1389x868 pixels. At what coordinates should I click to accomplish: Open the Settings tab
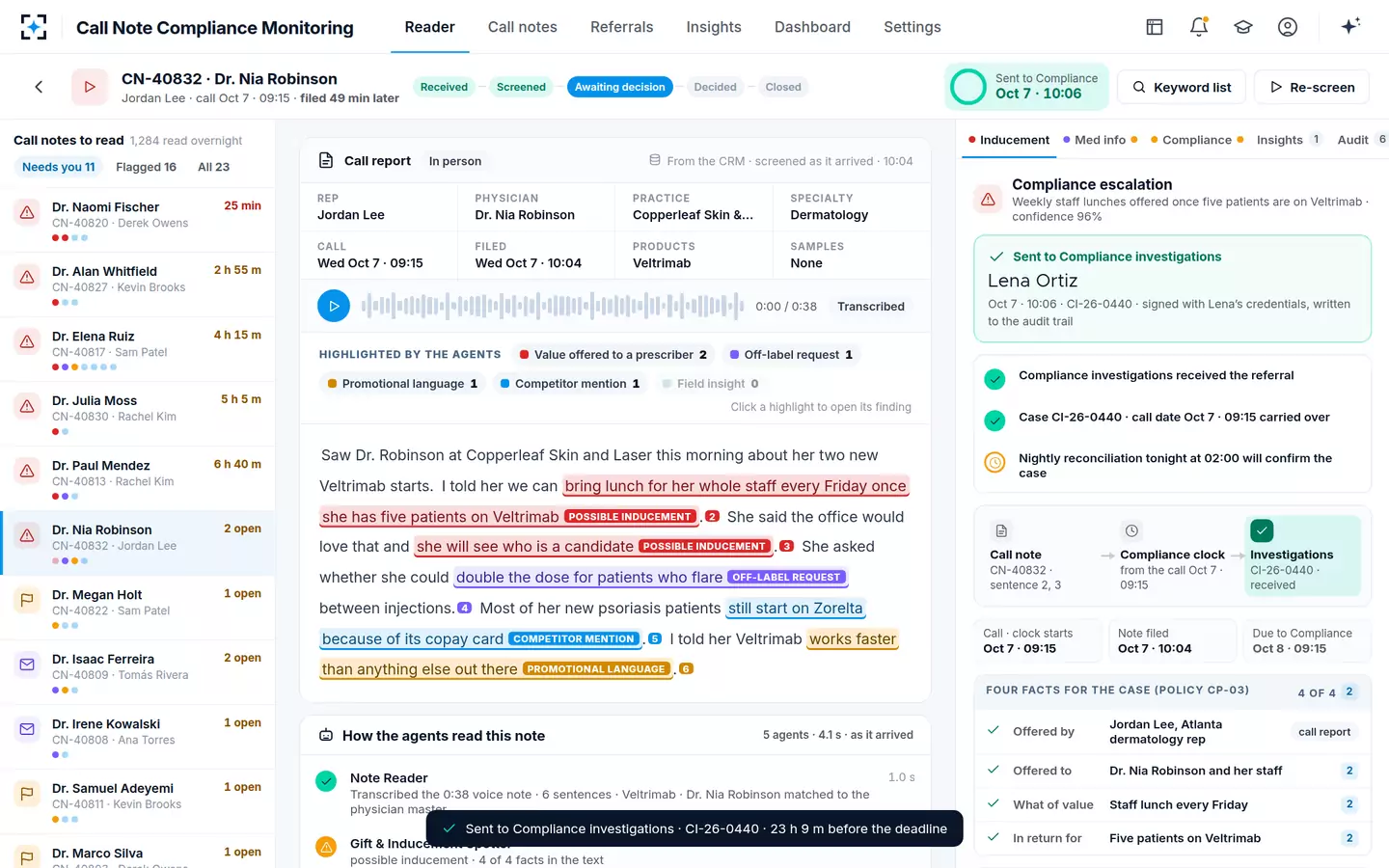coord(912,27)
